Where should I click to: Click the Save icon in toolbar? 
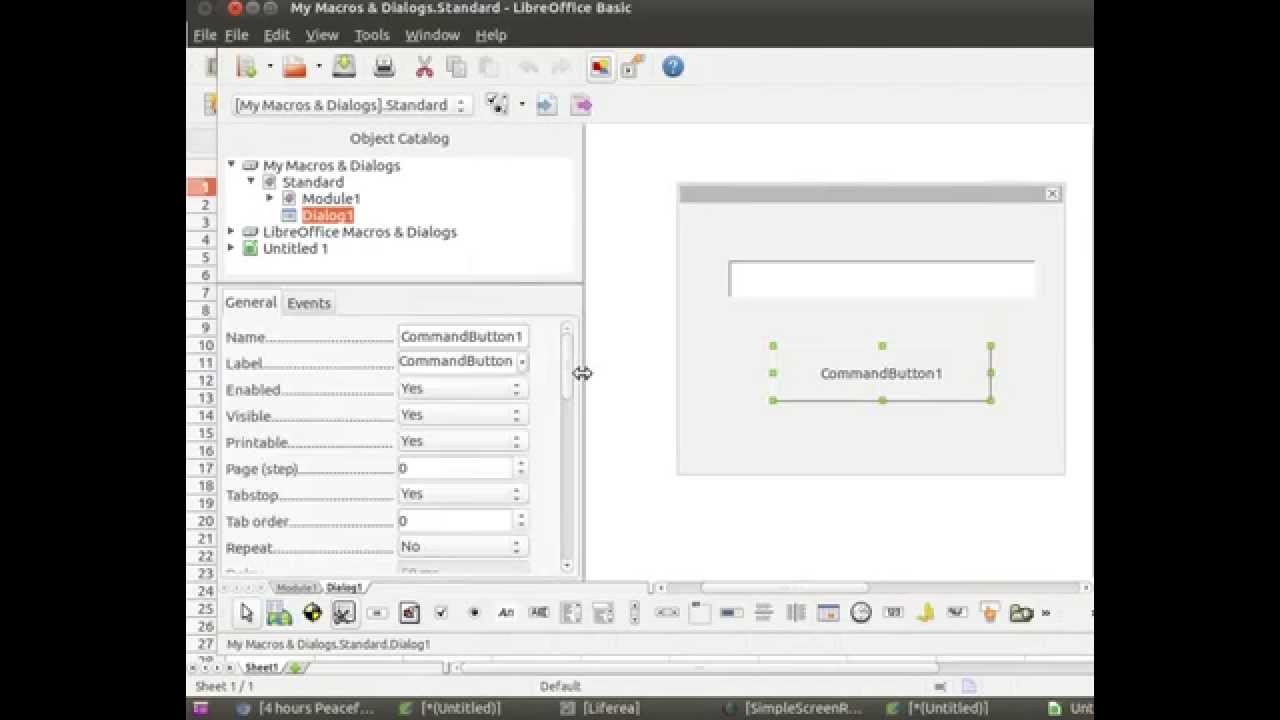click(x=344, y=67)
